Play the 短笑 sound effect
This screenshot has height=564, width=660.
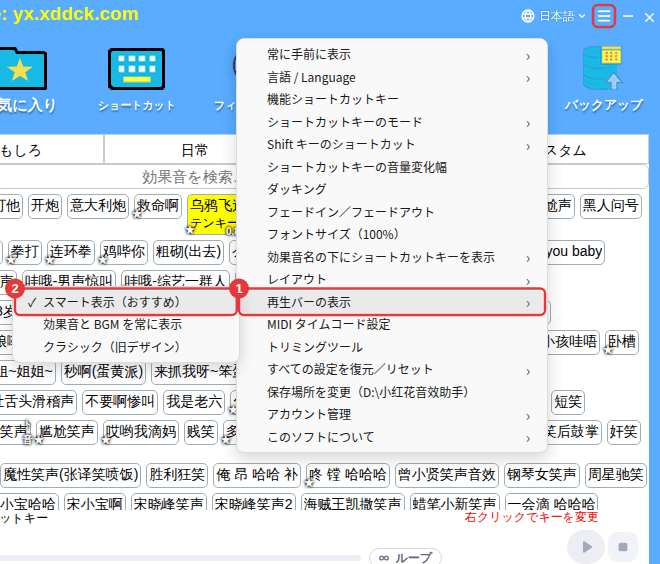click(568, 402)
